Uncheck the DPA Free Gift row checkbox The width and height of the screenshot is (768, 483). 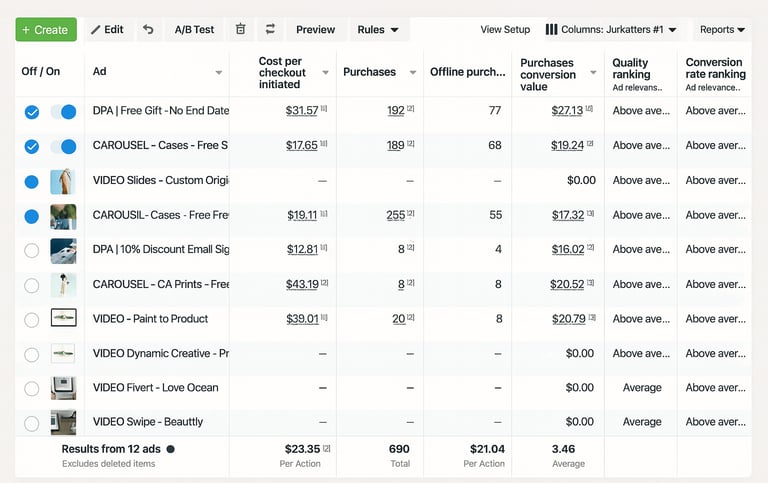coord(32,112)
